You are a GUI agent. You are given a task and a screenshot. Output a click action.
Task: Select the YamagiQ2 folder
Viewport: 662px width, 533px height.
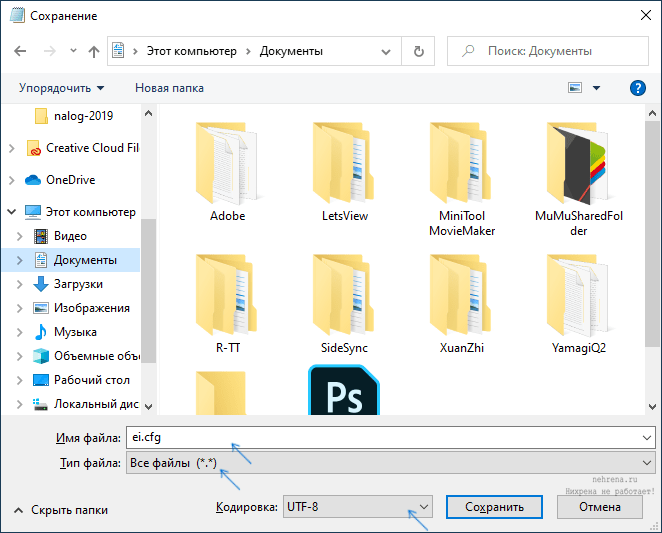[x=579, y=304]
